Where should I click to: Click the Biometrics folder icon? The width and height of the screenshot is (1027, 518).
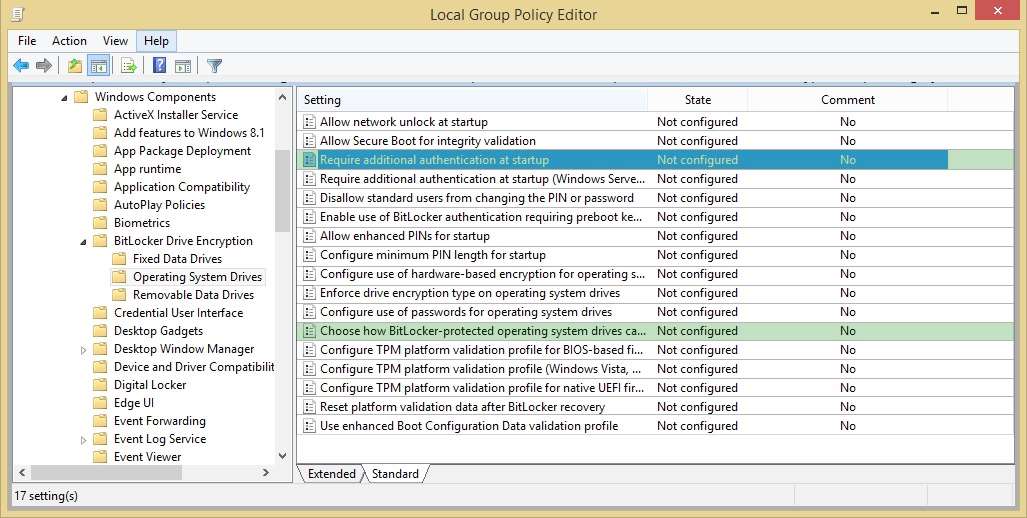100,223
